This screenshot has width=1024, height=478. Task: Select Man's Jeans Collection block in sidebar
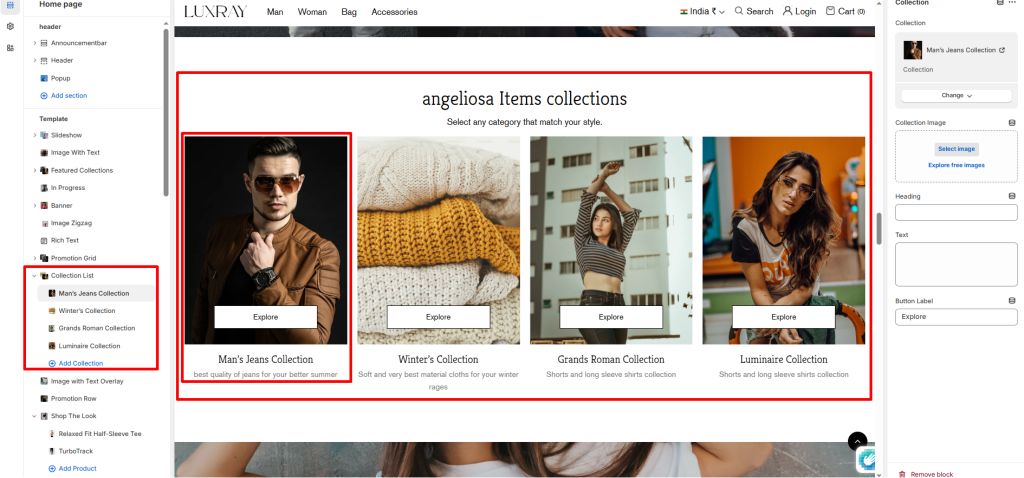tap(96, 293)
